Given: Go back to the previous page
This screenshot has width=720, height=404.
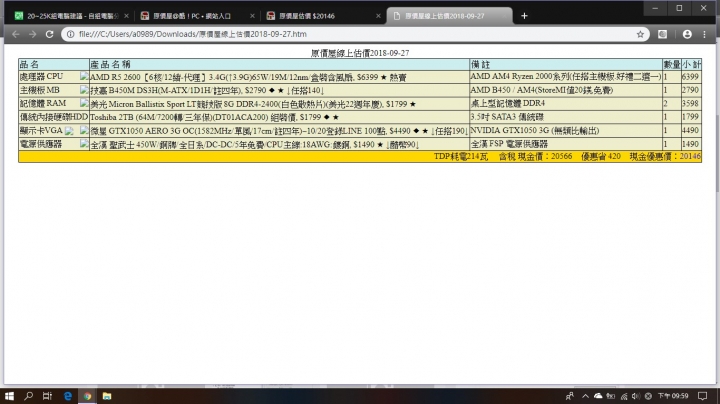Looking at the screenshot, I should [x=16, y=34].
